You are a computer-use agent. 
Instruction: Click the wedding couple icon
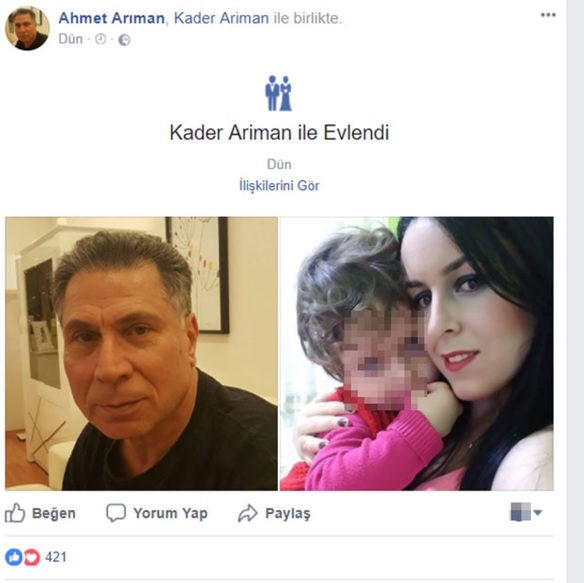[x=279, y=93]
